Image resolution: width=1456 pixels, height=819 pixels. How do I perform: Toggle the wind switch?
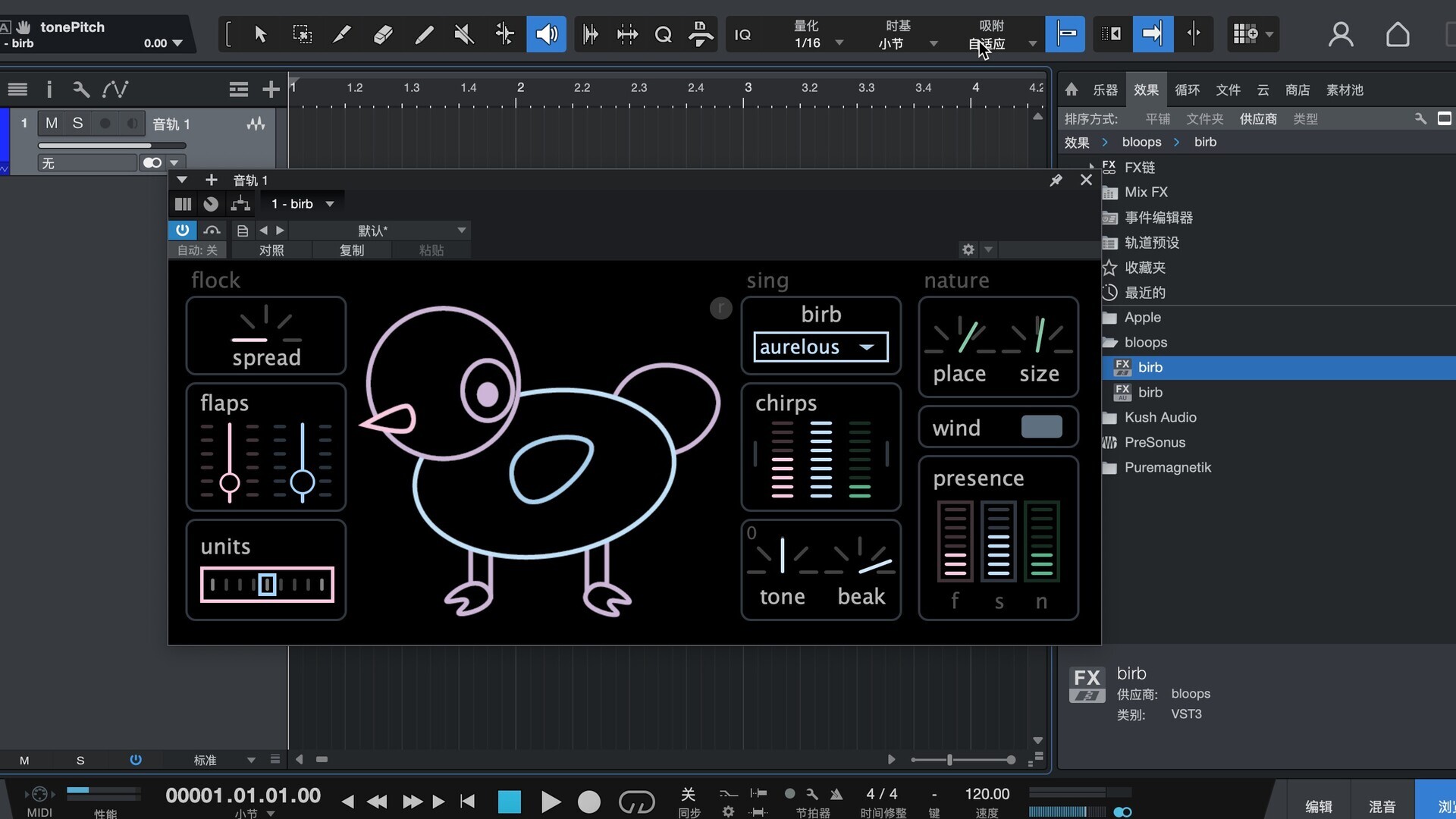point(1041,427)
